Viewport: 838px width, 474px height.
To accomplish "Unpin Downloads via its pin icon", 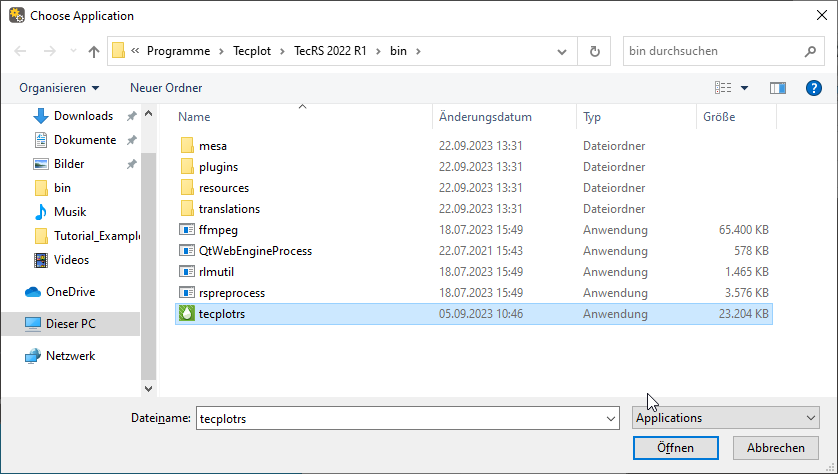I will pos(131,116).
